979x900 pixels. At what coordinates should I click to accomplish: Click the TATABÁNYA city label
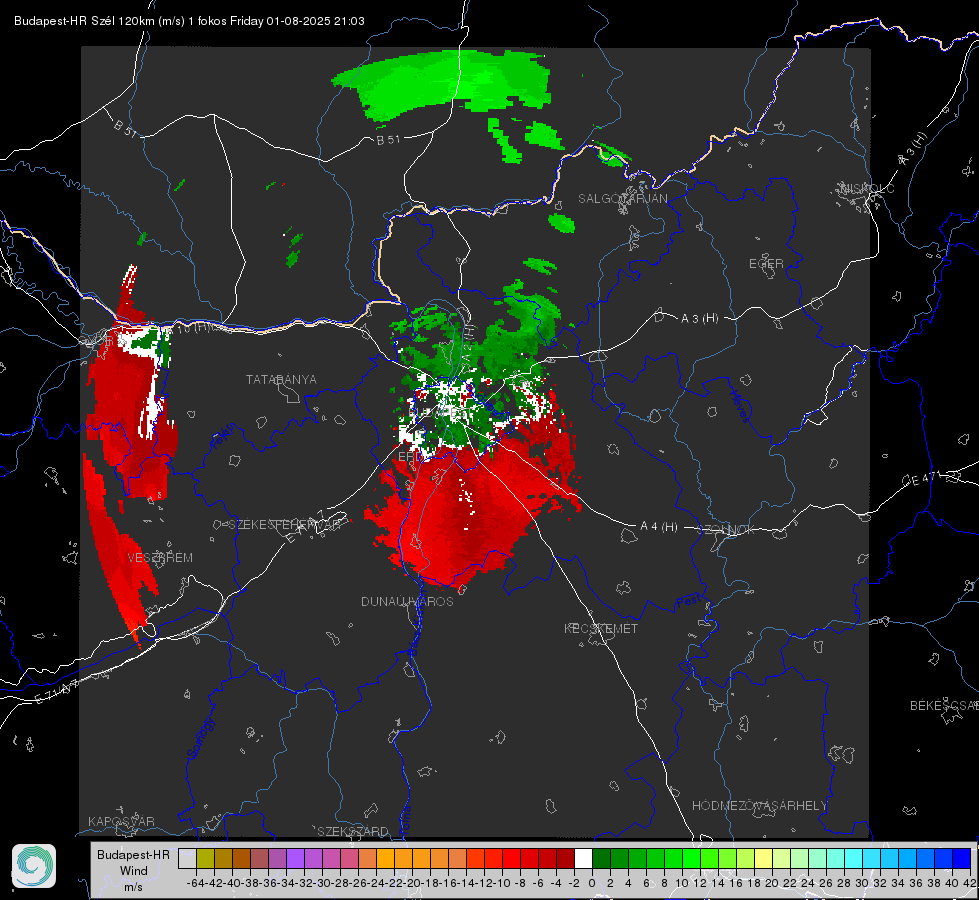point(281,380)
